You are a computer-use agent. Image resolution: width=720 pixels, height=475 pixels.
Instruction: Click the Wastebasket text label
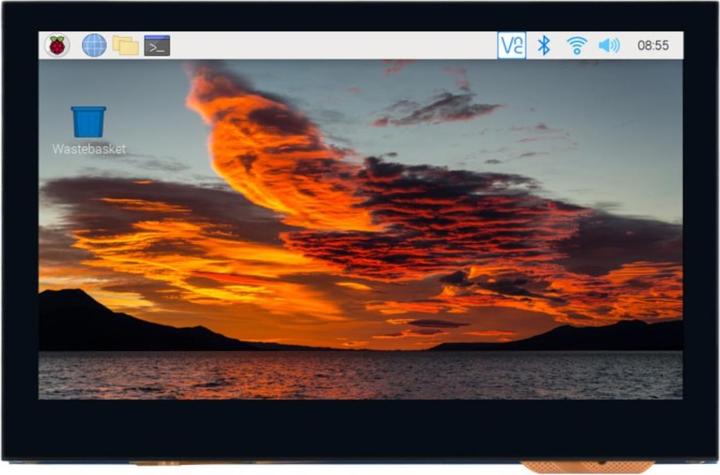89,149
